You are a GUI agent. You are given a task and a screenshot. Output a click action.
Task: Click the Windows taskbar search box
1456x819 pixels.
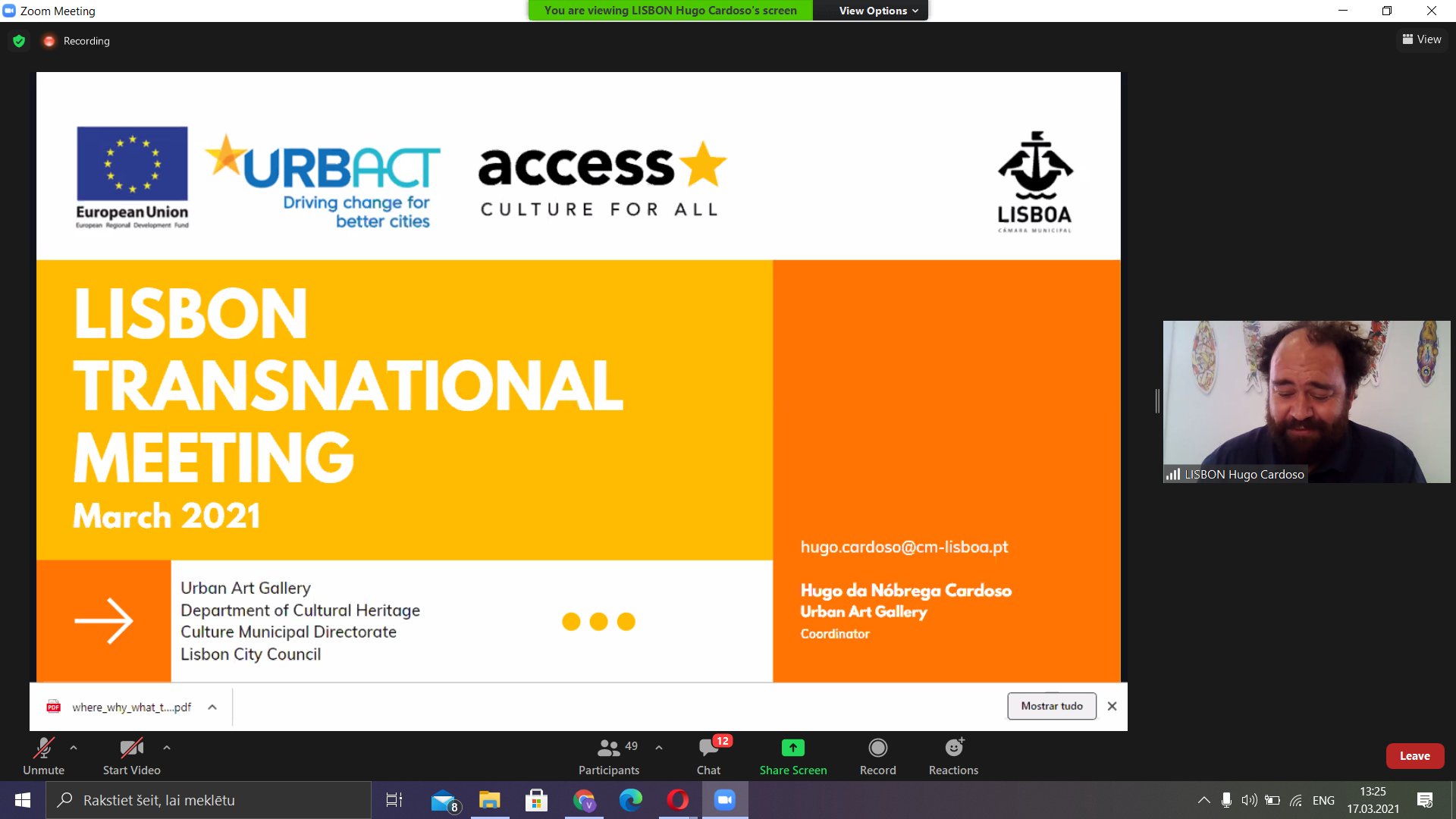click(x=209, y=800)
